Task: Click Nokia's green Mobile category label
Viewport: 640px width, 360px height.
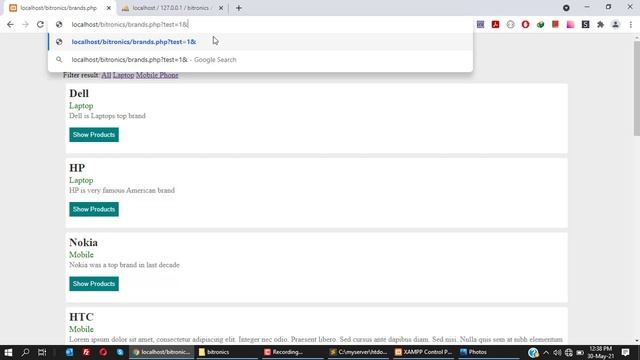Action: click(x=81, y=255)
